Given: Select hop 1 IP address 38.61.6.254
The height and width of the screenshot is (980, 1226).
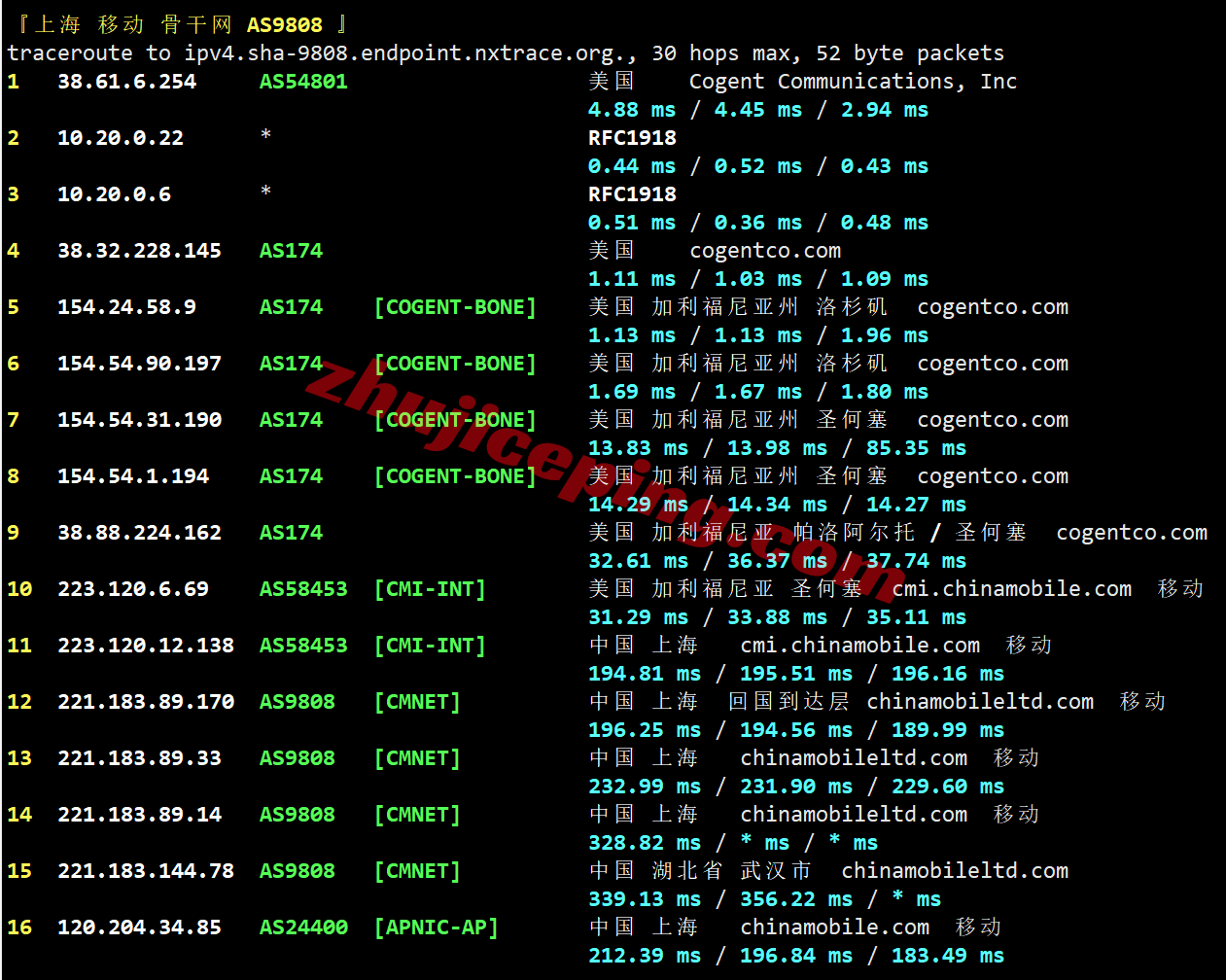Looking at the screenshot, I should (126, 82).
